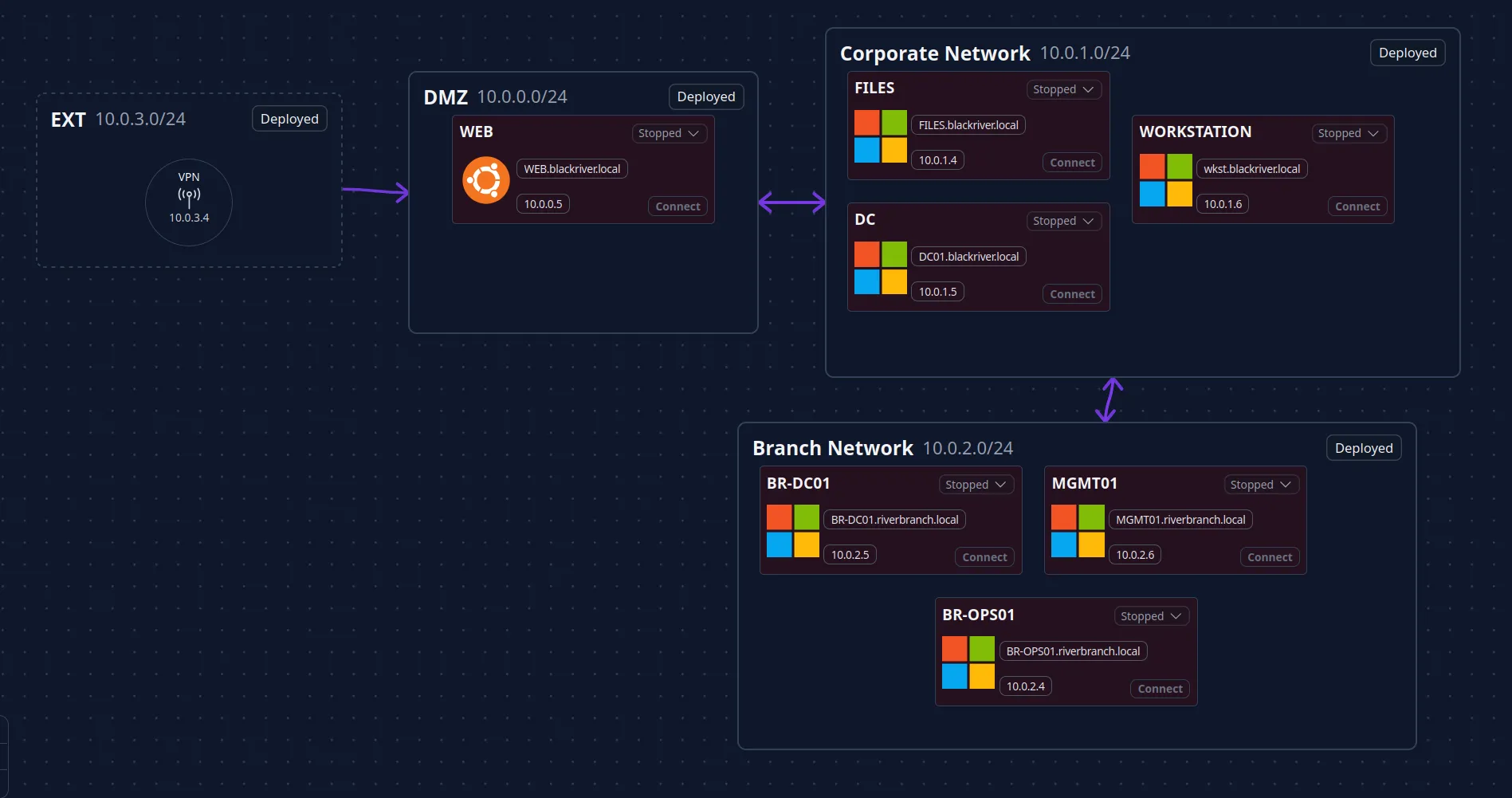
Task: Connect to BR-OPS01
Action: (x=1160, y=689)
